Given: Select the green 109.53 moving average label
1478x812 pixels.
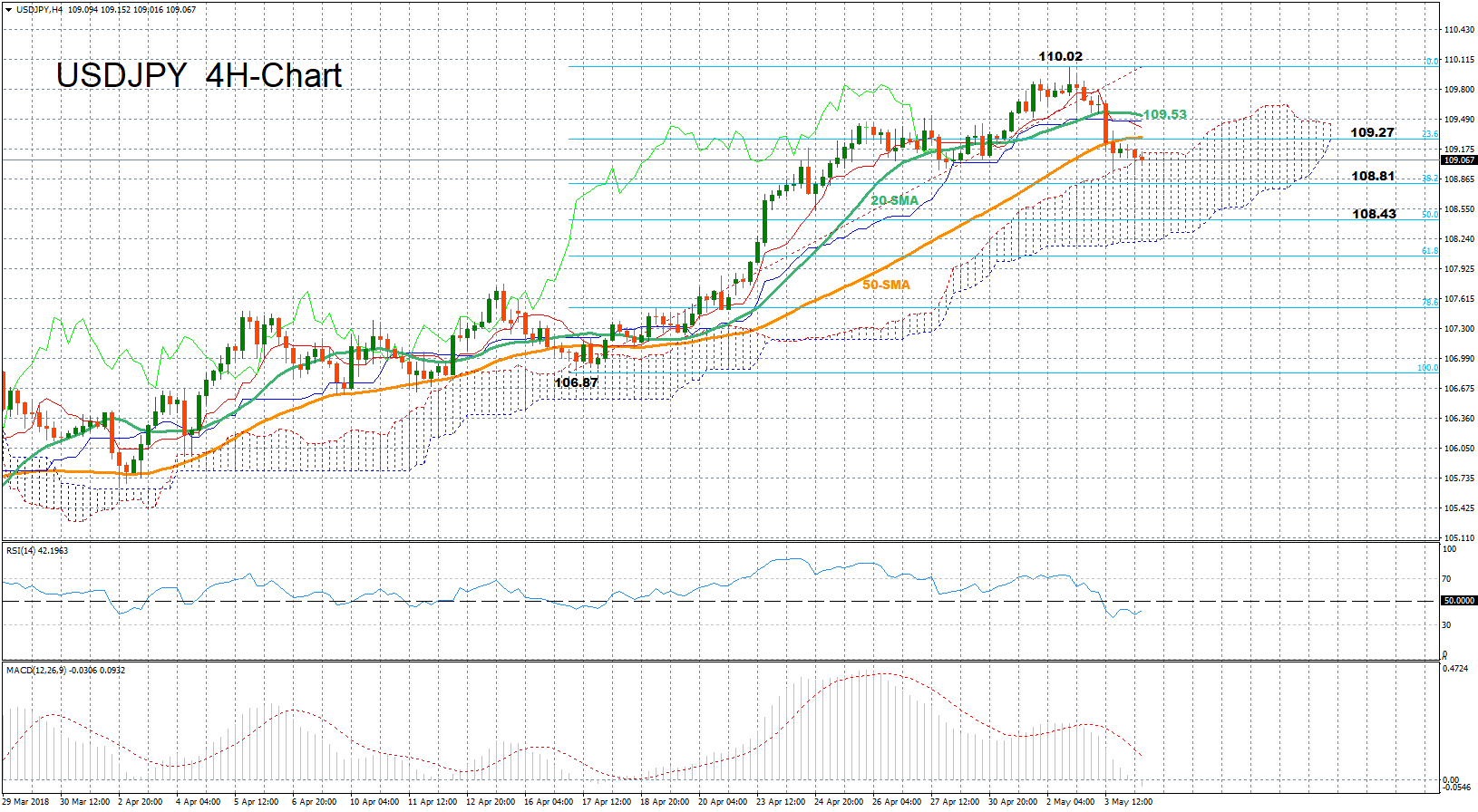Looking at the screenshot, I should [x=1164, y=114].
